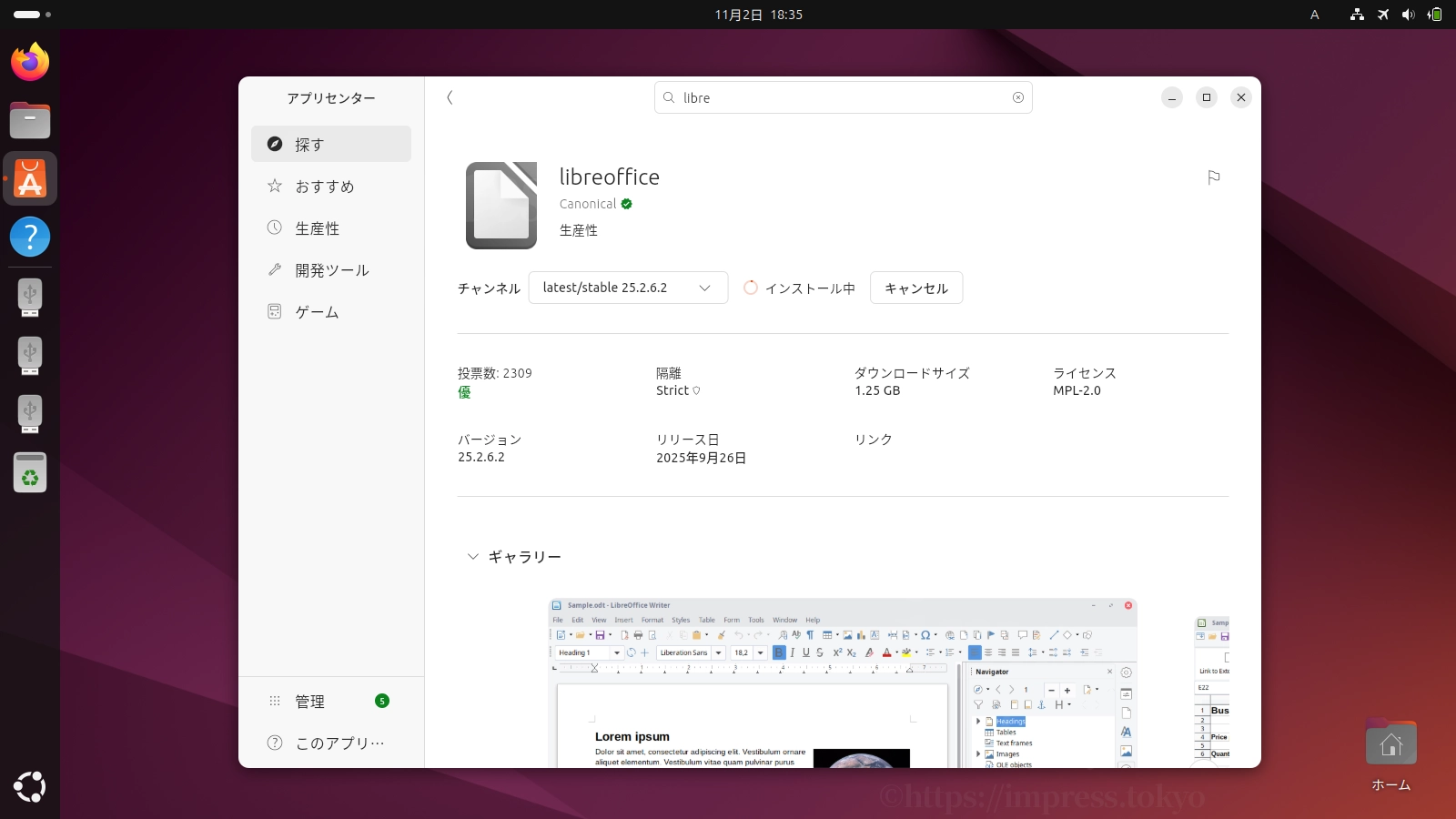This screenshot has height=819, width=1456.
Task: Click the game icon beside ゲーム
Action: [x=275, y=311]
